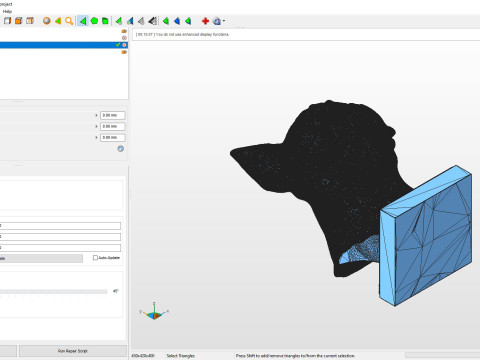480x360 pixels.
Task: Open the dropdown arrow beside the blue icon
Action: (224, 21)
